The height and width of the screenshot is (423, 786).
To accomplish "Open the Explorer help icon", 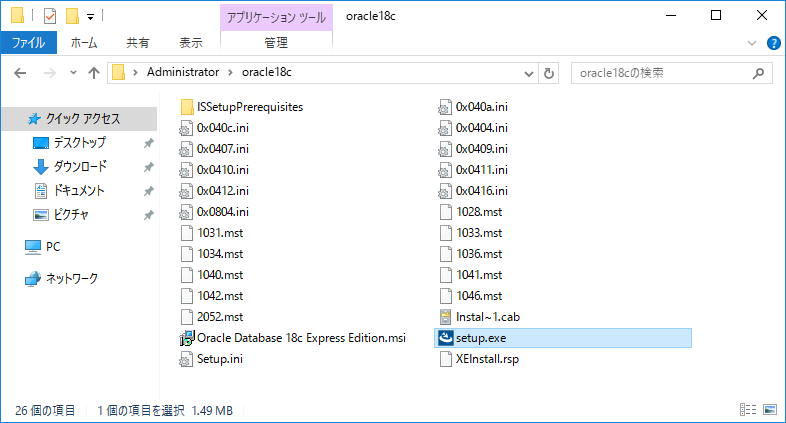I will 773,43.
